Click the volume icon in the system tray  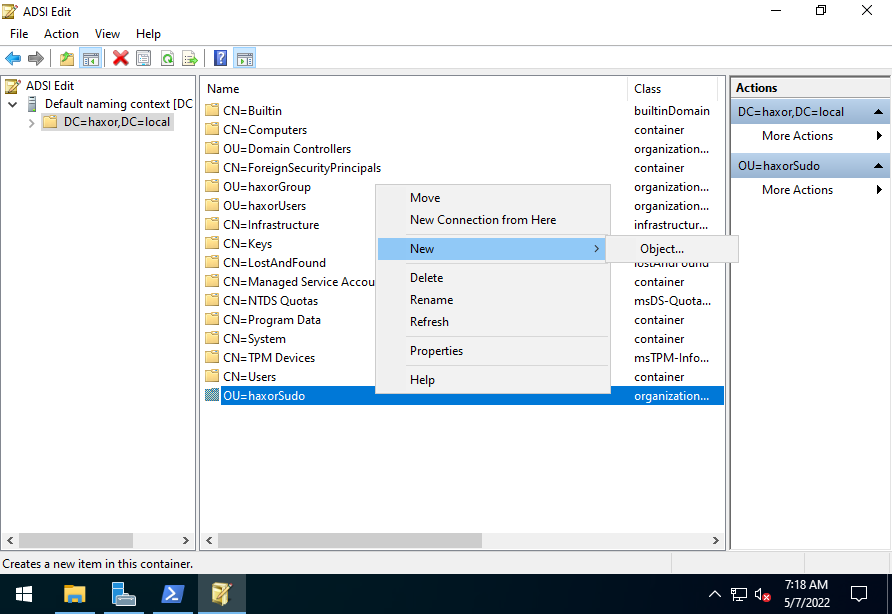point(762,595)
